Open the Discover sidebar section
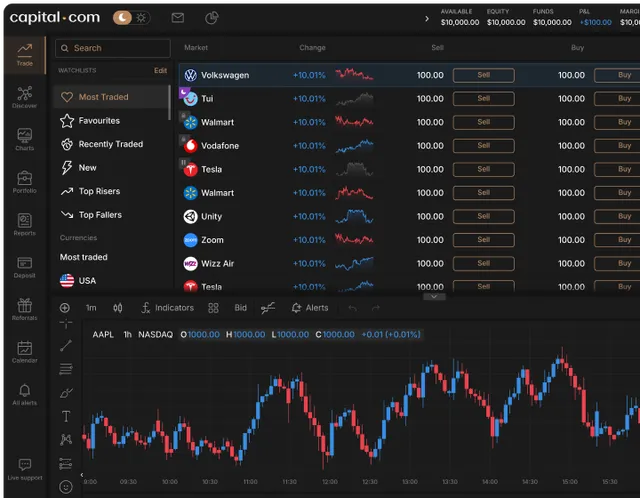The width and height of the screenshot is (640, 498). pyautogui.click(x=24, y=97)
